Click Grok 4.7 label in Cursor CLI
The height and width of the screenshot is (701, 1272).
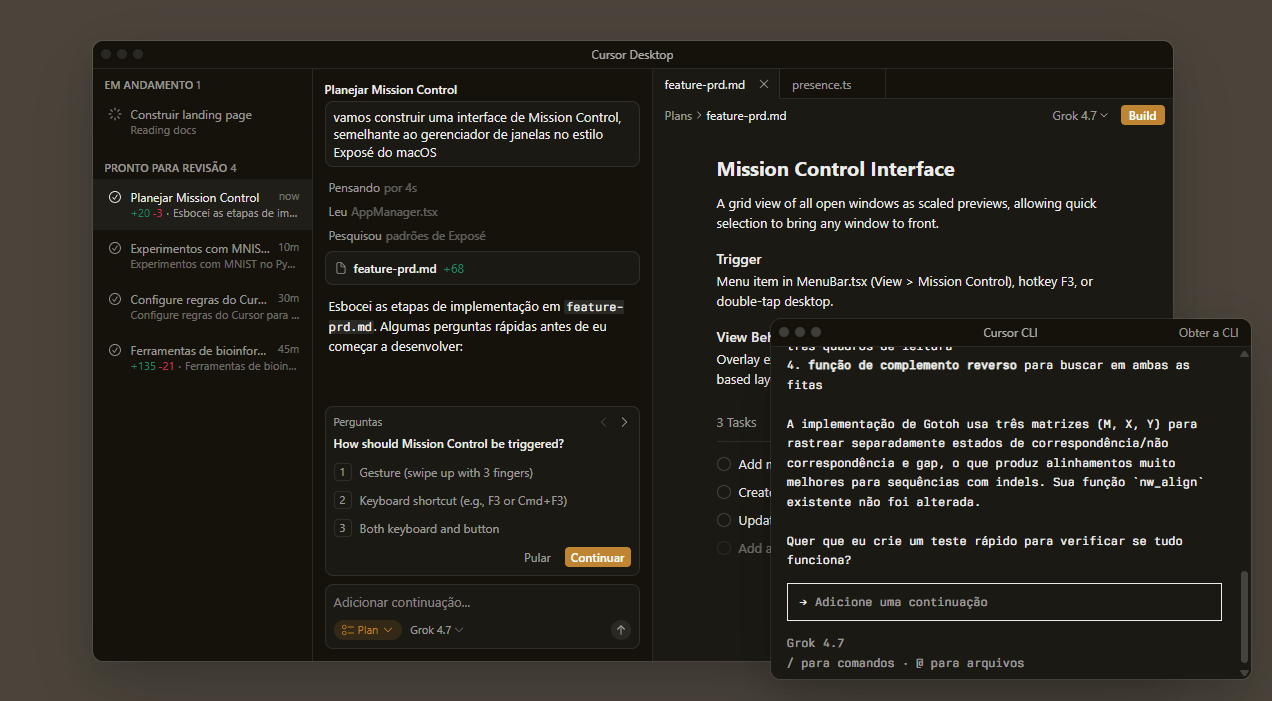tap(815, 643)
